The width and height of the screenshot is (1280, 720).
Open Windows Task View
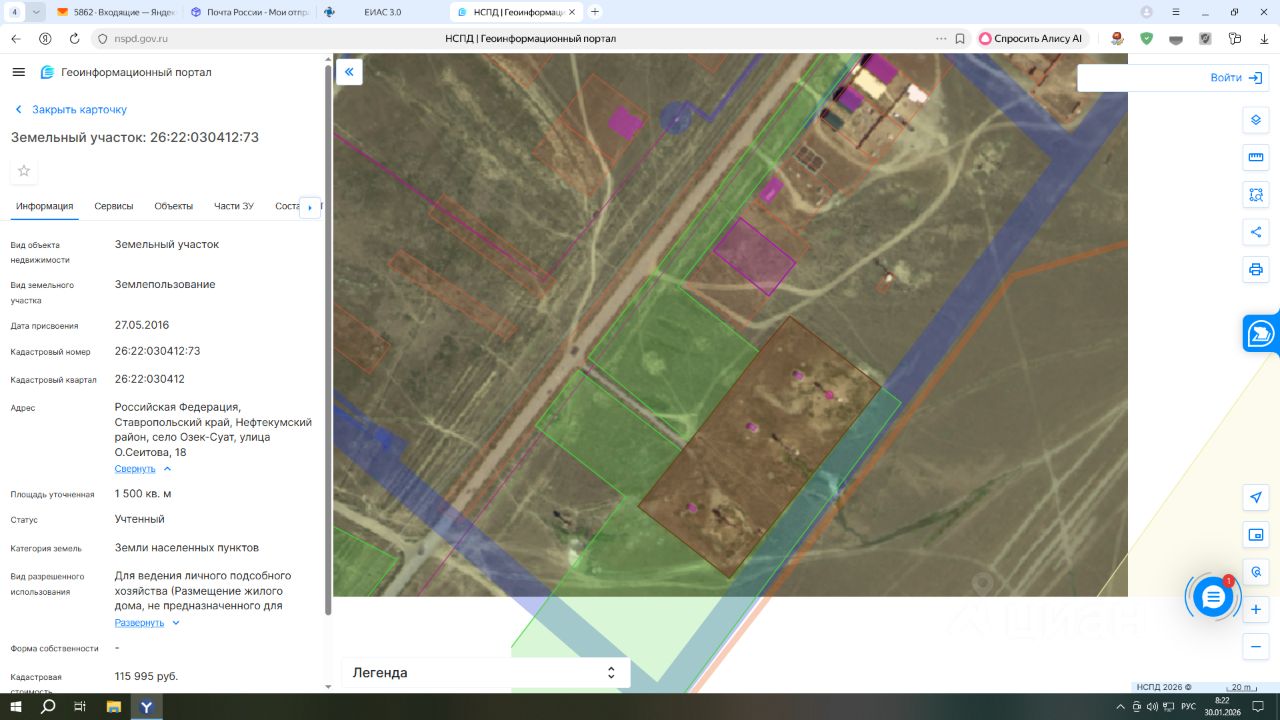(x=81, y=707)
